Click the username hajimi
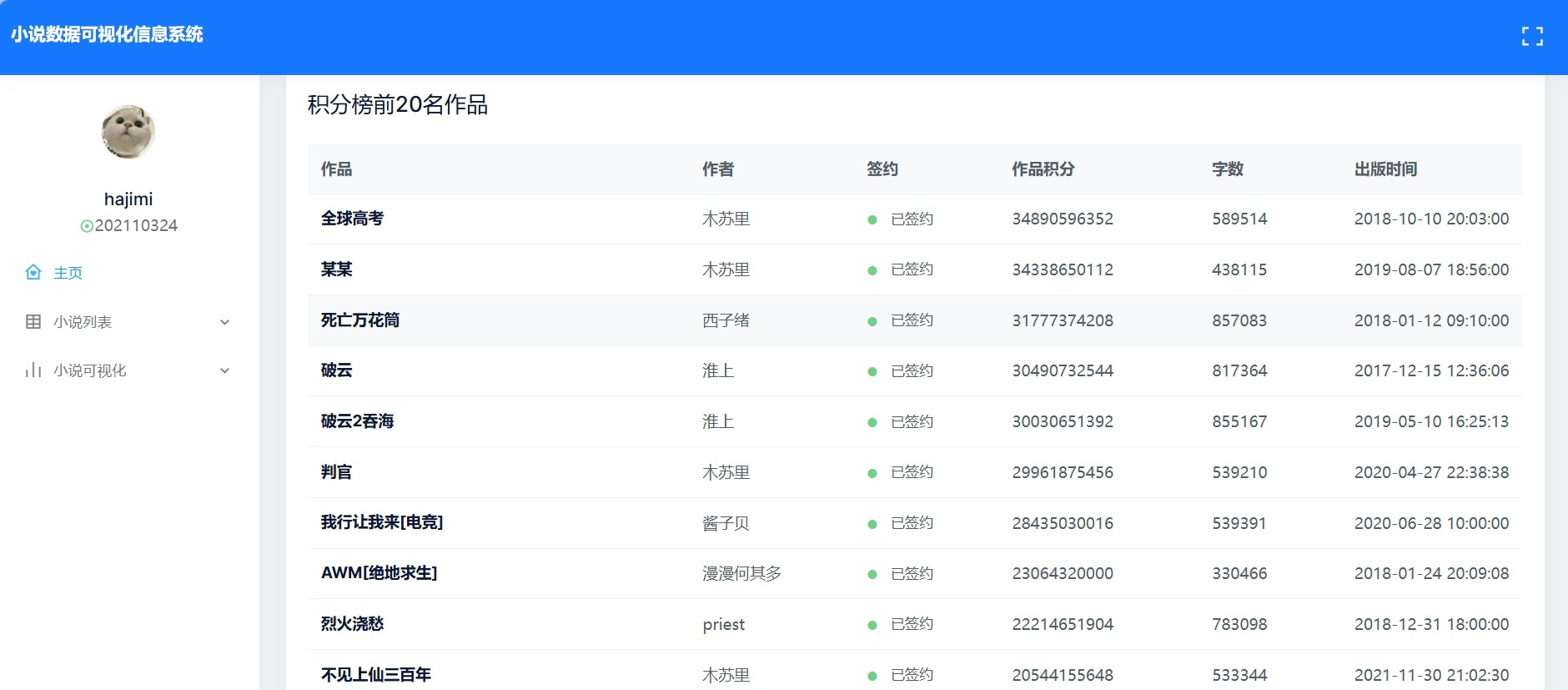 tap(128, 199)
